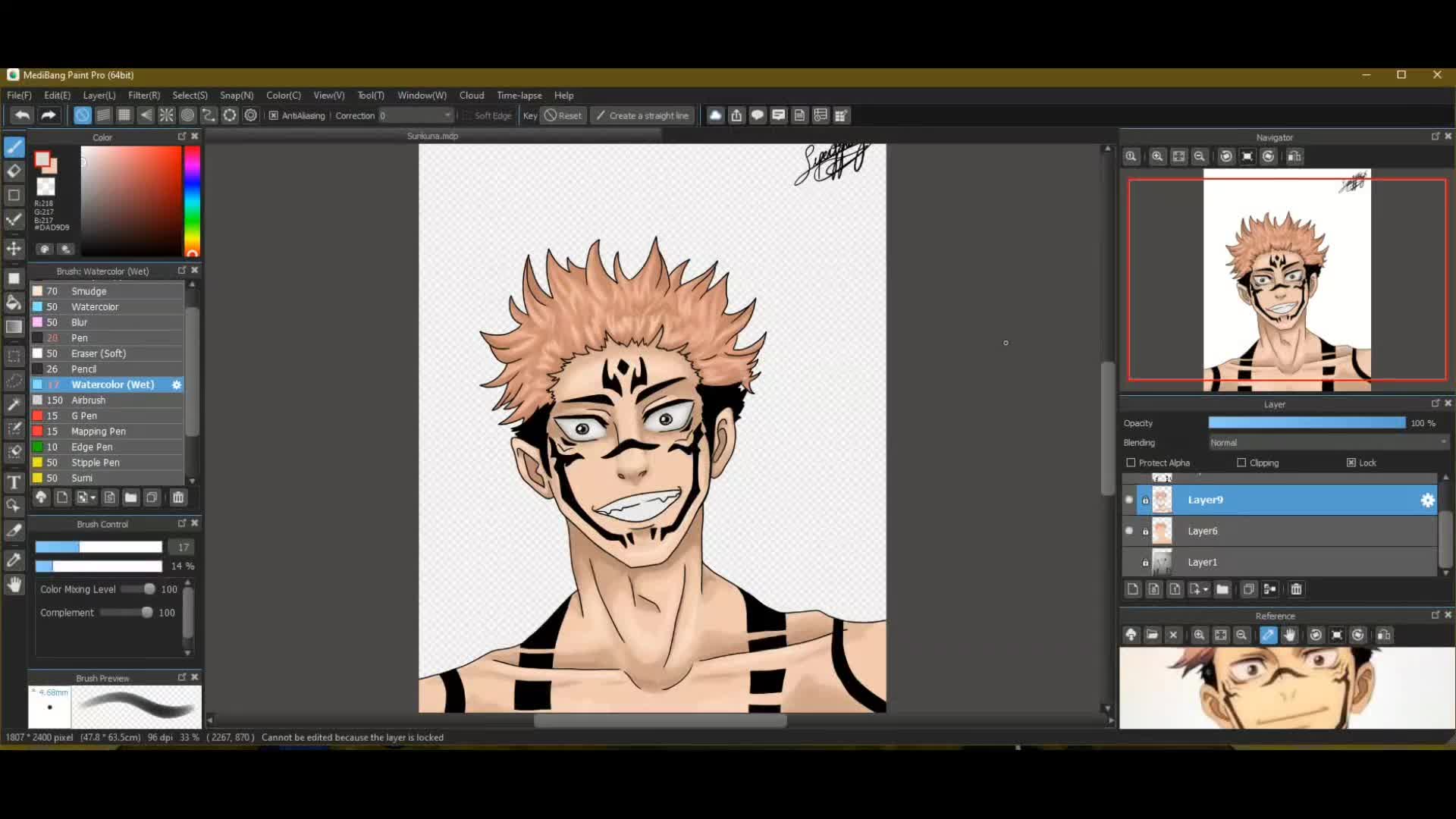Open the Time-lapse menu
Screen dimensions: 1456x819
[x=519, y=96]
